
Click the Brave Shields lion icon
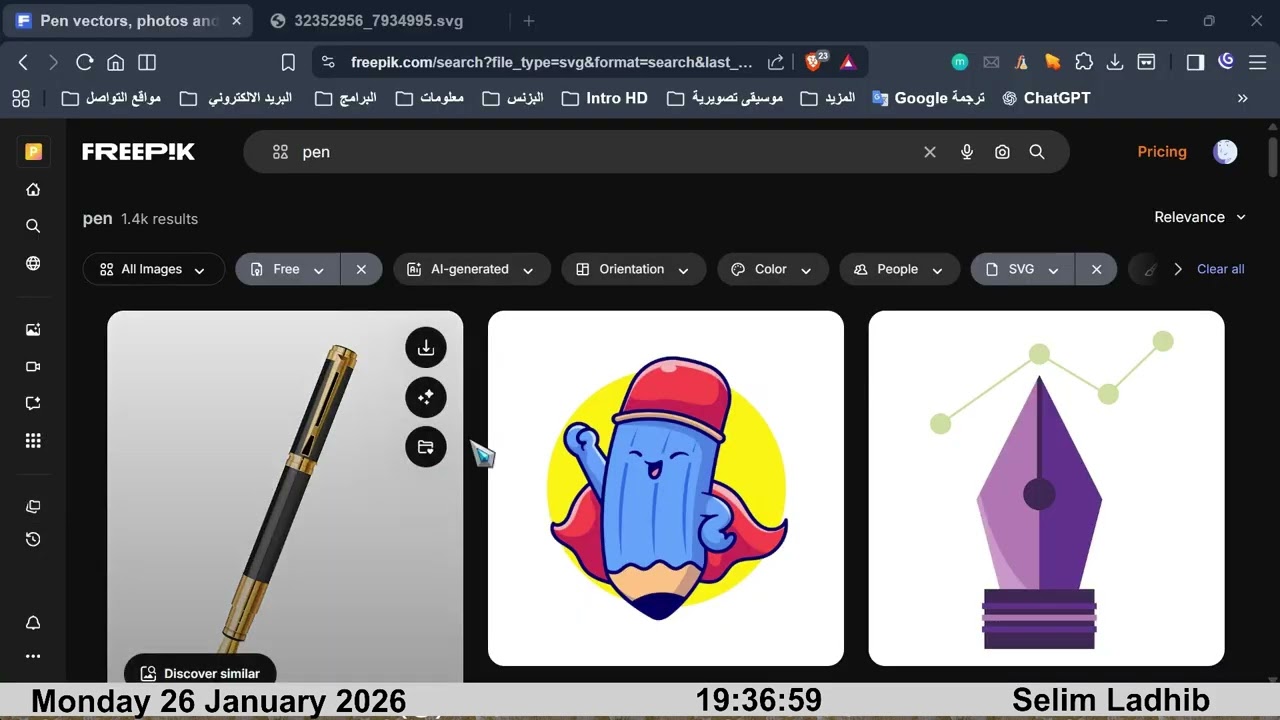[x=813, y=62]
